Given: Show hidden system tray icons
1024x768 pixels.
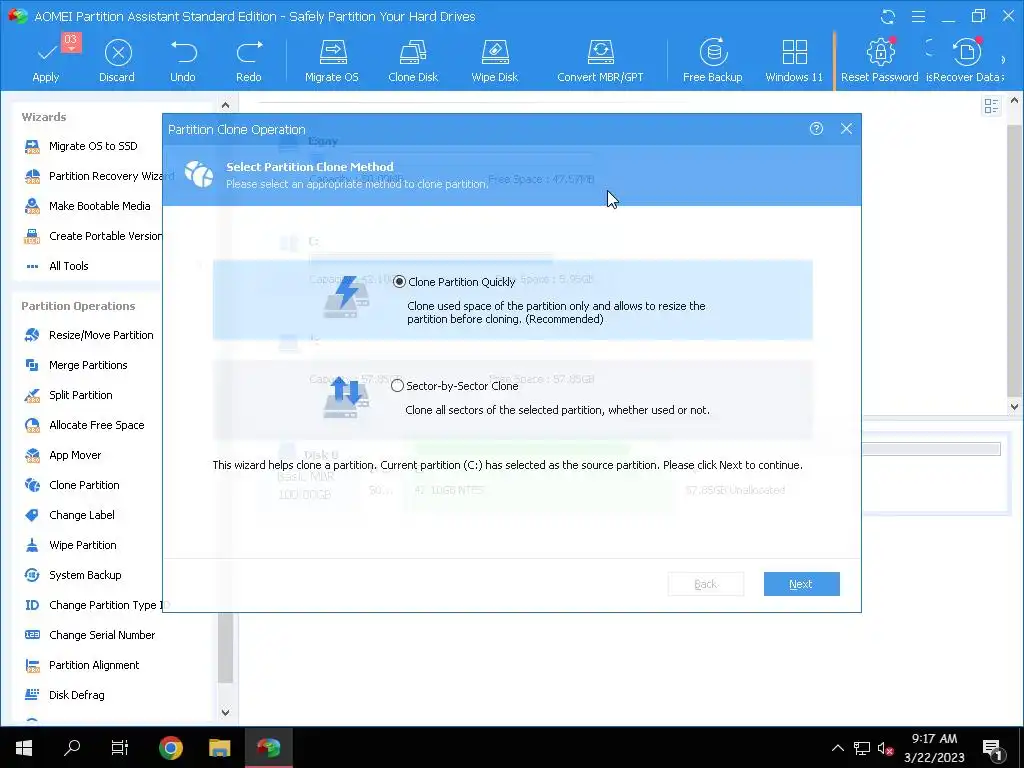Looking at the screenshot, I should pyautogui.click(x=837, y=748).
